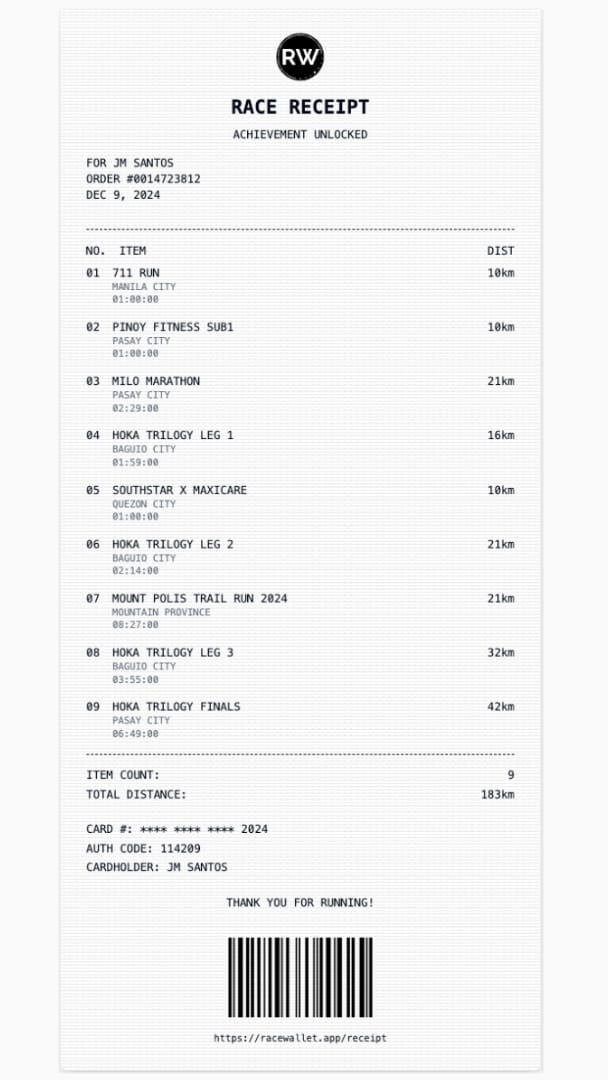608x1080 pixels.
Task: Click the barcode image
Action: [x=300, y=977]
